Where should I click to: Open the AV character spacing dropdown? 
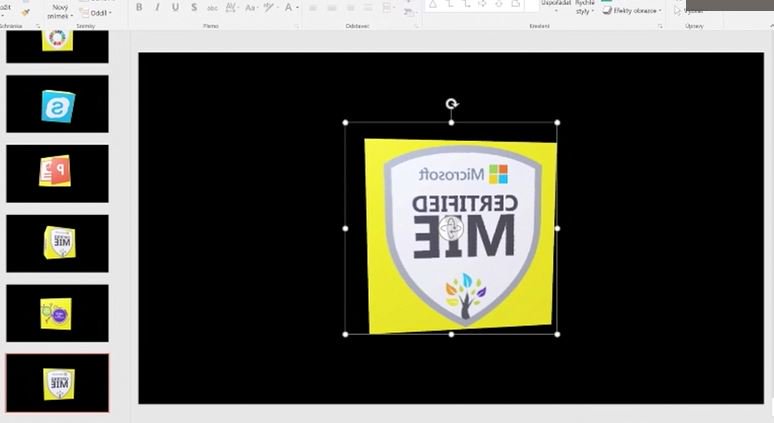pos(231,7)
